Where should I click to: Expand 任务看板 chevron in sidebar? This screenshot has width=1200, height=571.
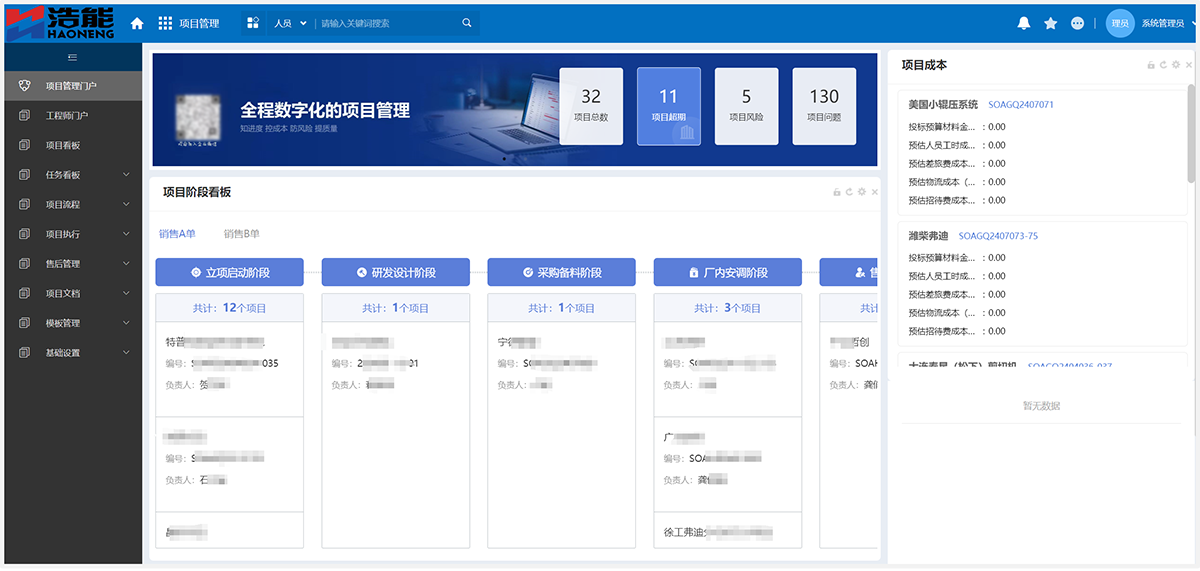(126, 175)
